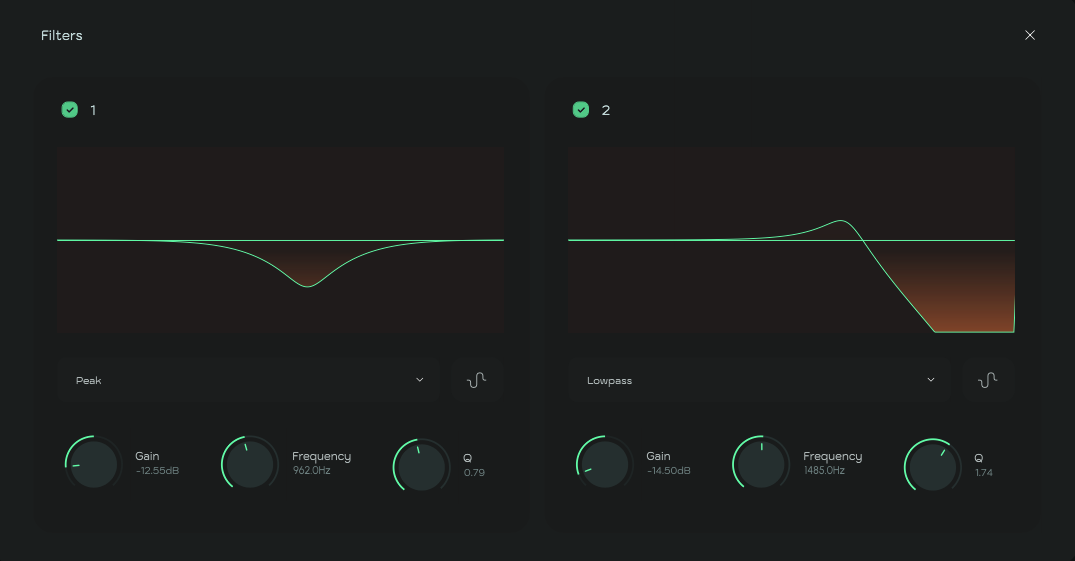Screen dimensions: 1075x561
Task: Click the Lowpass response curve graph
Action: (x=791, y=240)
